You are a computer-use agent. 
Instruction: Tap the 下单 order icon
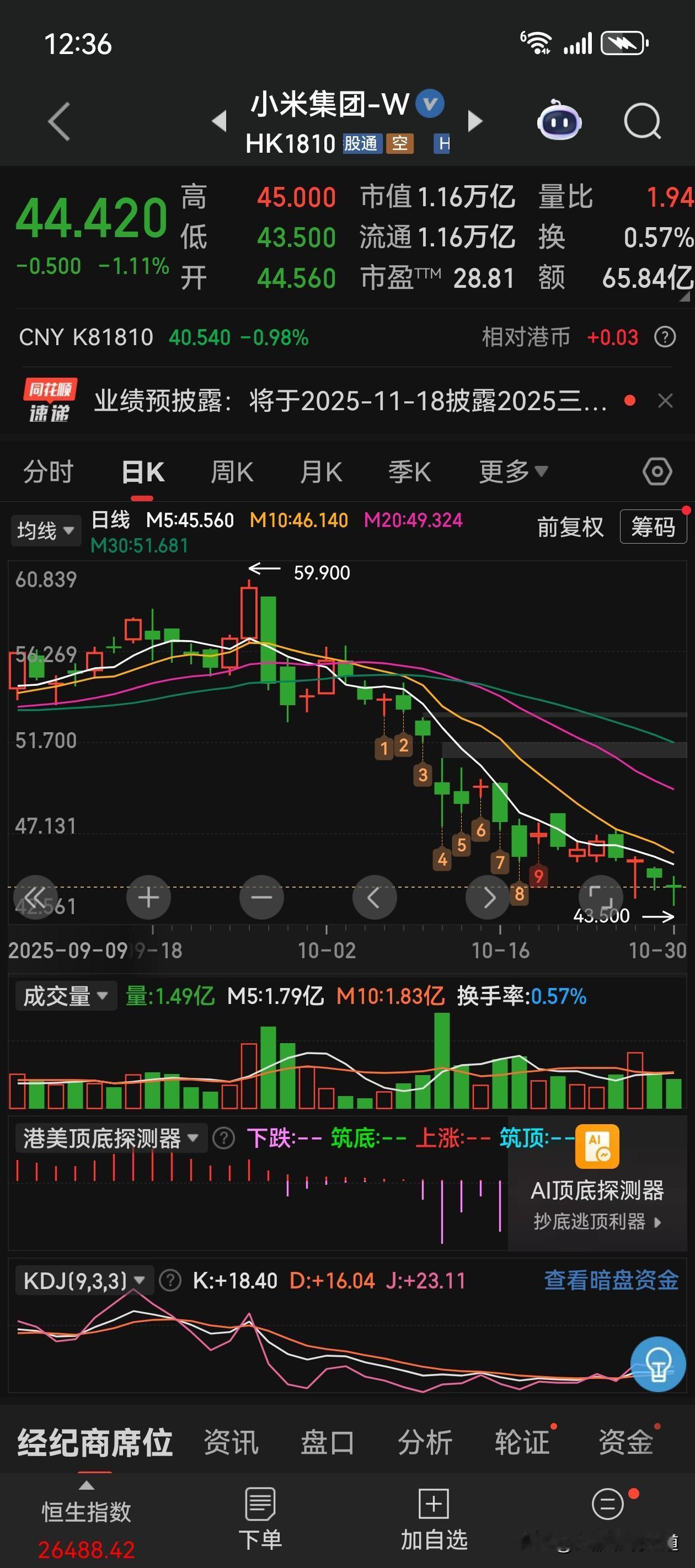click(x=260, y=1503)
